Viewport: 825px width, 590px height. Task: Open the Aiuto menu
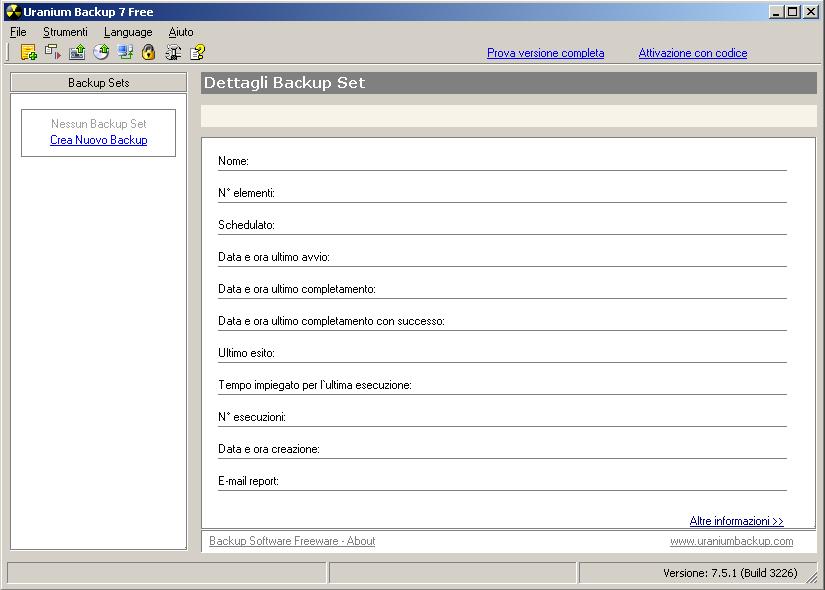tap(181, 32)
